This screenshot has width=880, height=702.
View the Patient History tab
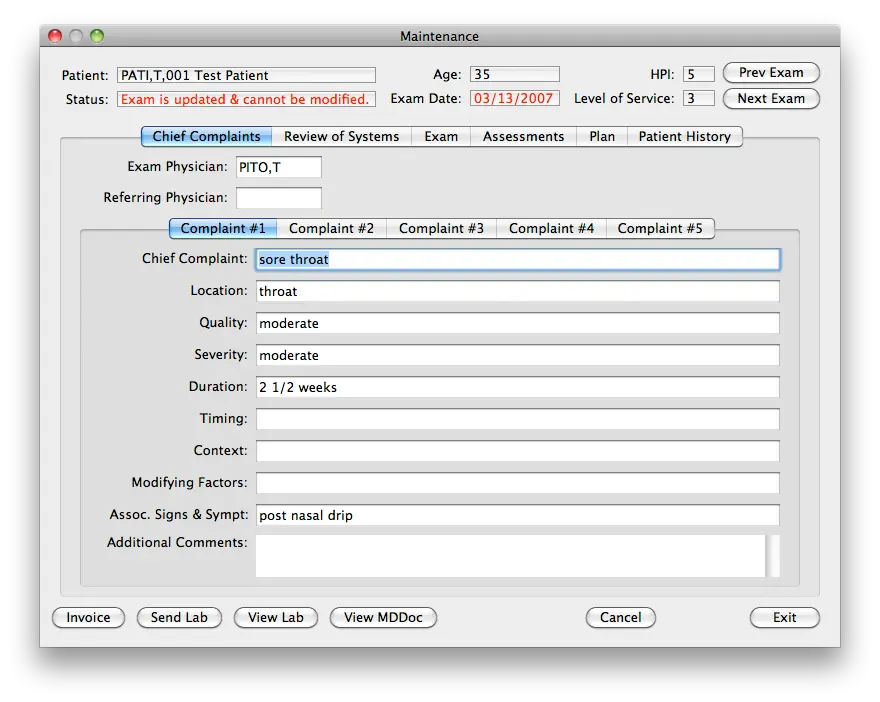pos(685,136)
